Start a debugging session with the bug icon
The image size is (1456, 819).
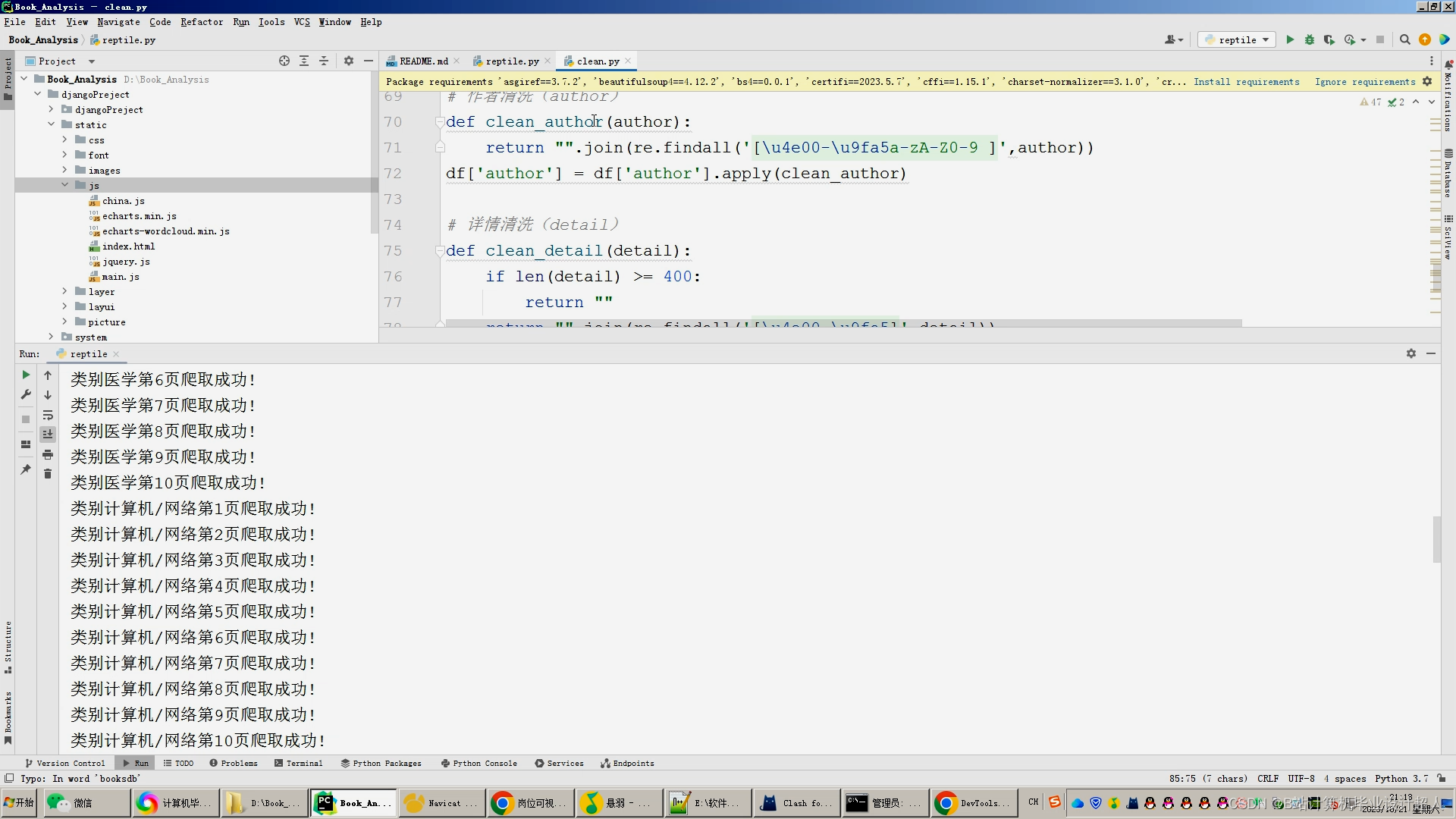coord(1310,39)
